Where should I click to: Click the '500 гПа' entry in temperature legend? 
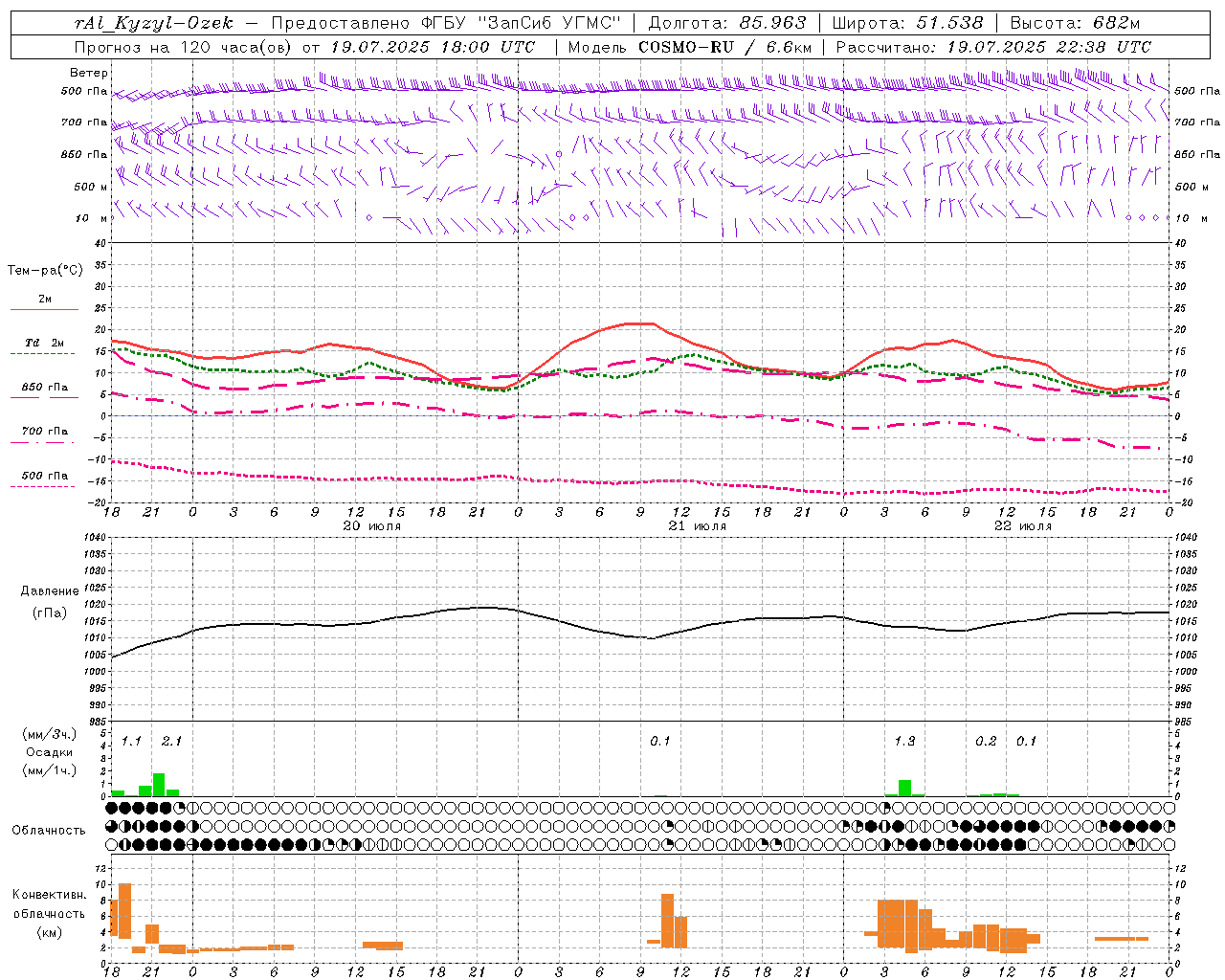[x=45, y=476]
